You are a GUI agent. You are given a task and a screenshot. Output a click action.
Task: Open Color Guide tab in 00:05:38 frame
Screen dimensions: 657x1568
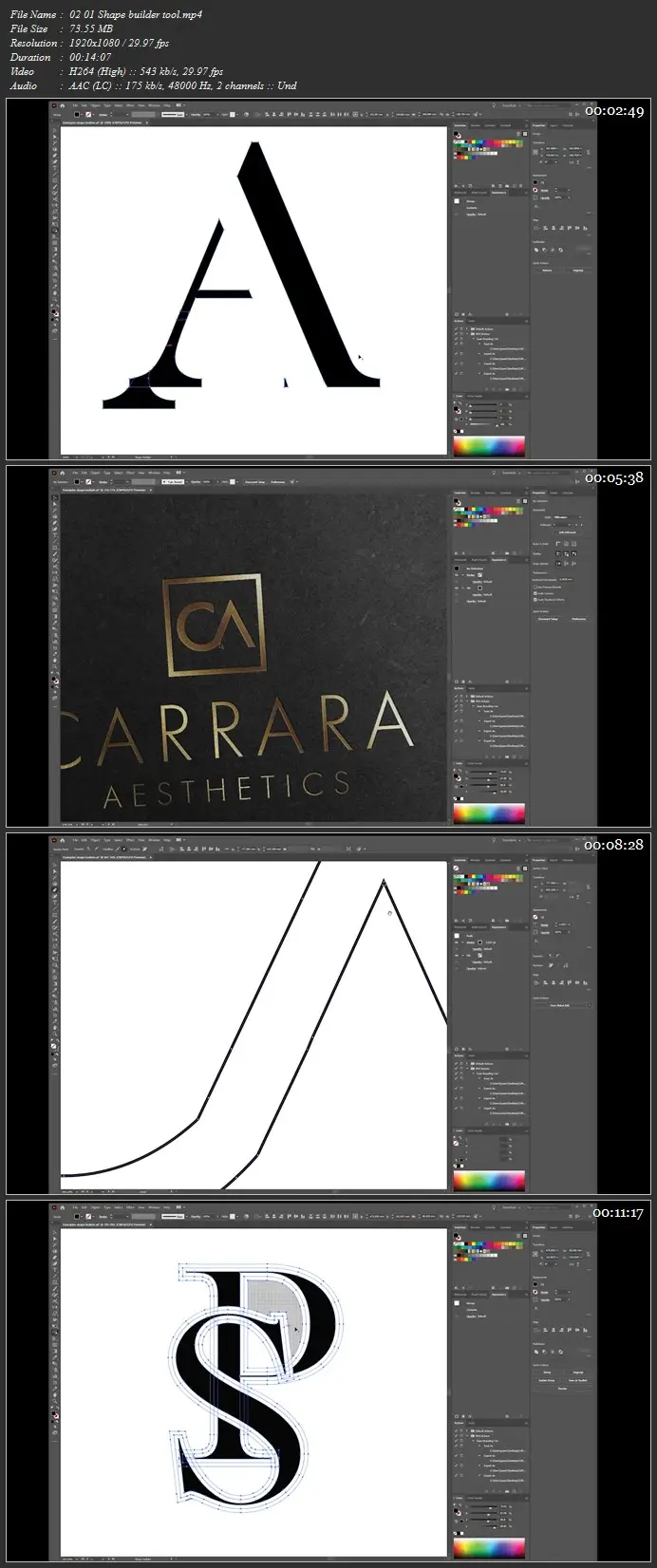[475, 763]
